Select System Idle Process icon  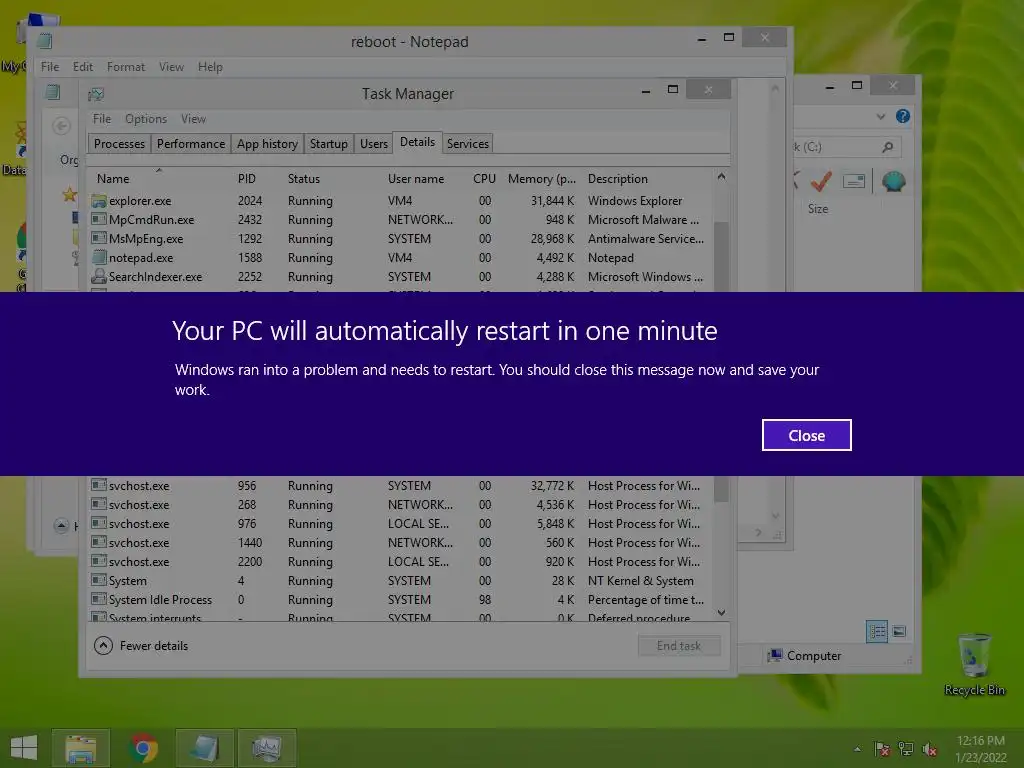(x=99, y=599)
